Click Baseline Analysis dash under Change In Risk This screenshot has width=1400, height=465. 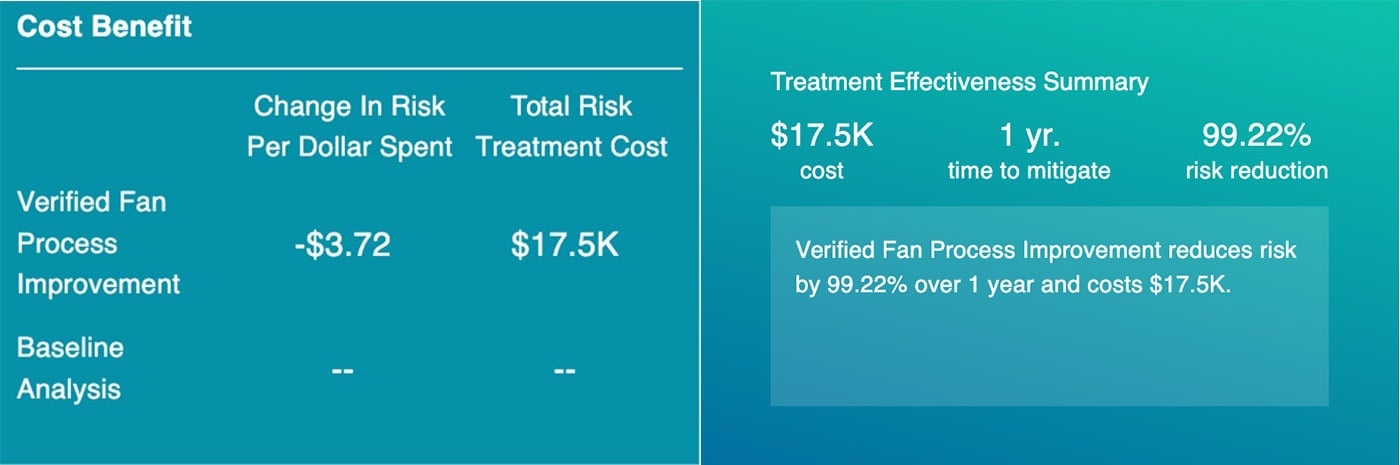click(x=343, y=371)
